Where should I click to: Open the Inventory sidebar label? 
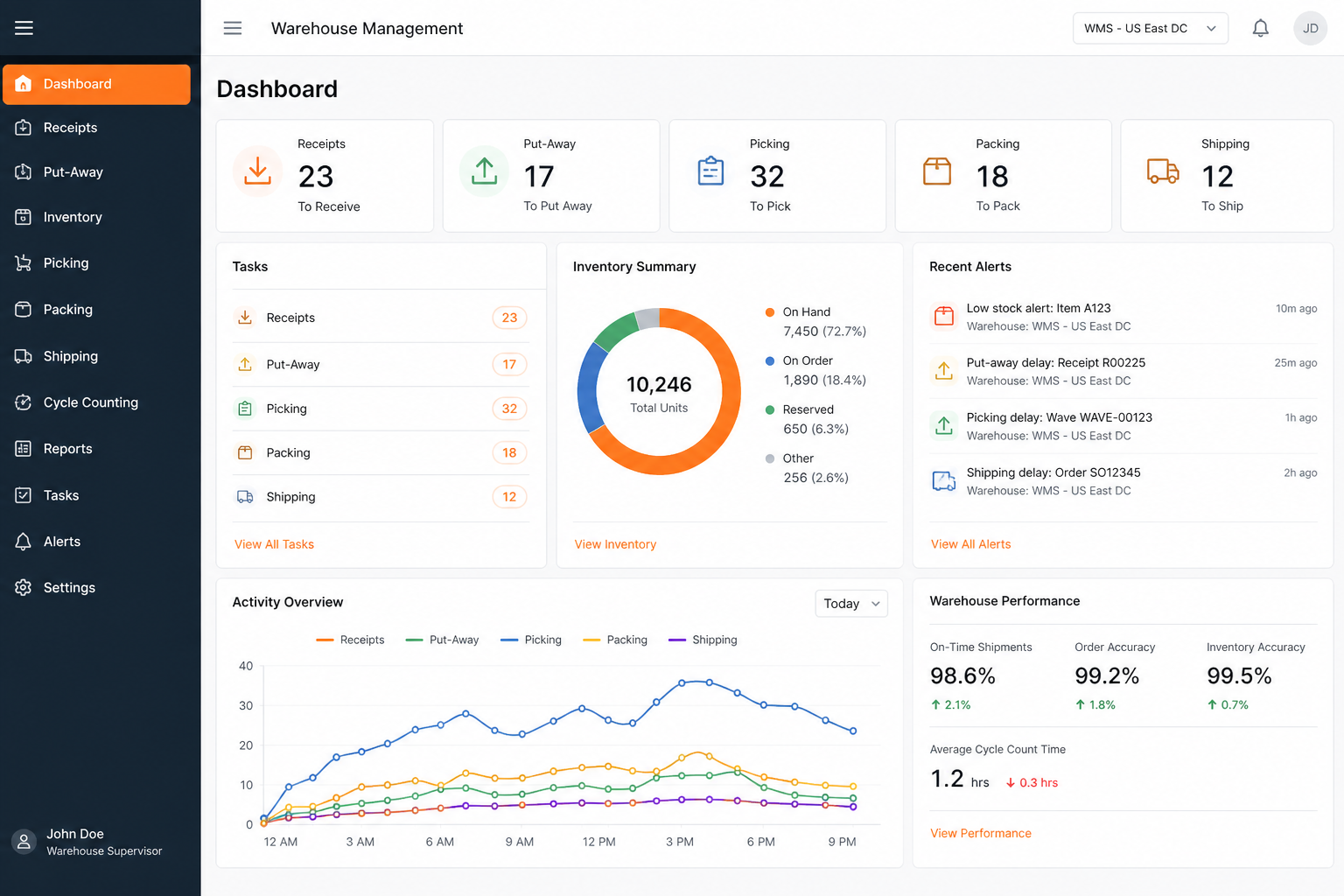[73, 217]
